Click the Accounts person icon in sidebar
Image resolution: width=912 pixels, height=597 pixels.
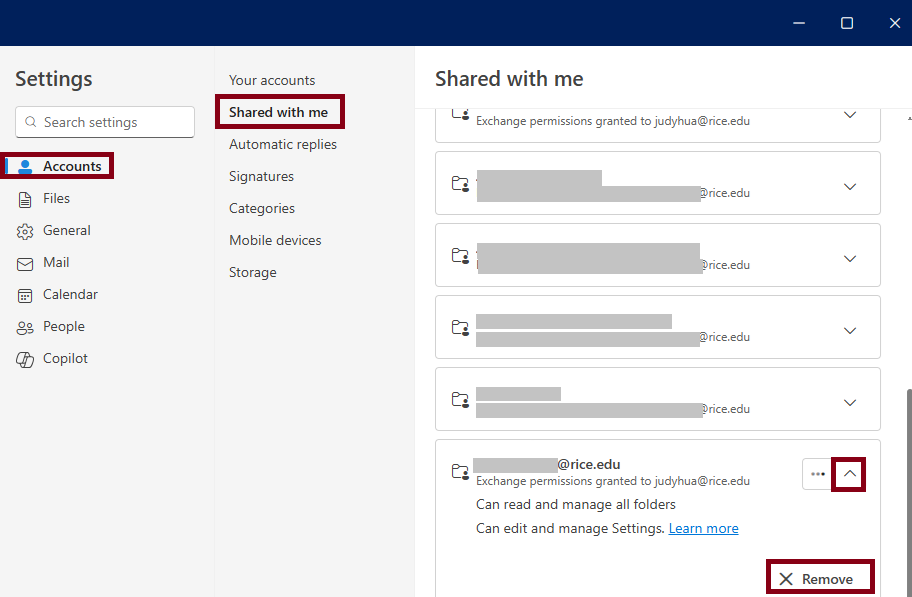tap(26, 166)
